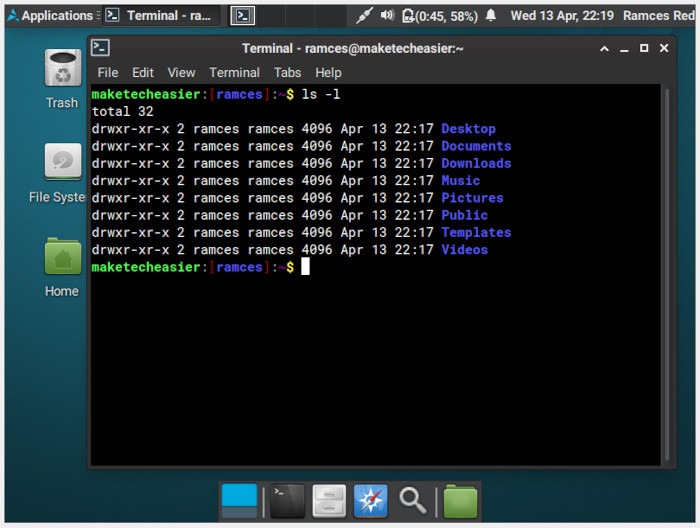Image resolution: width=700 pixels, height=528 pixels.
Task: Maximize the Terminal window
Action: point(644,48)
